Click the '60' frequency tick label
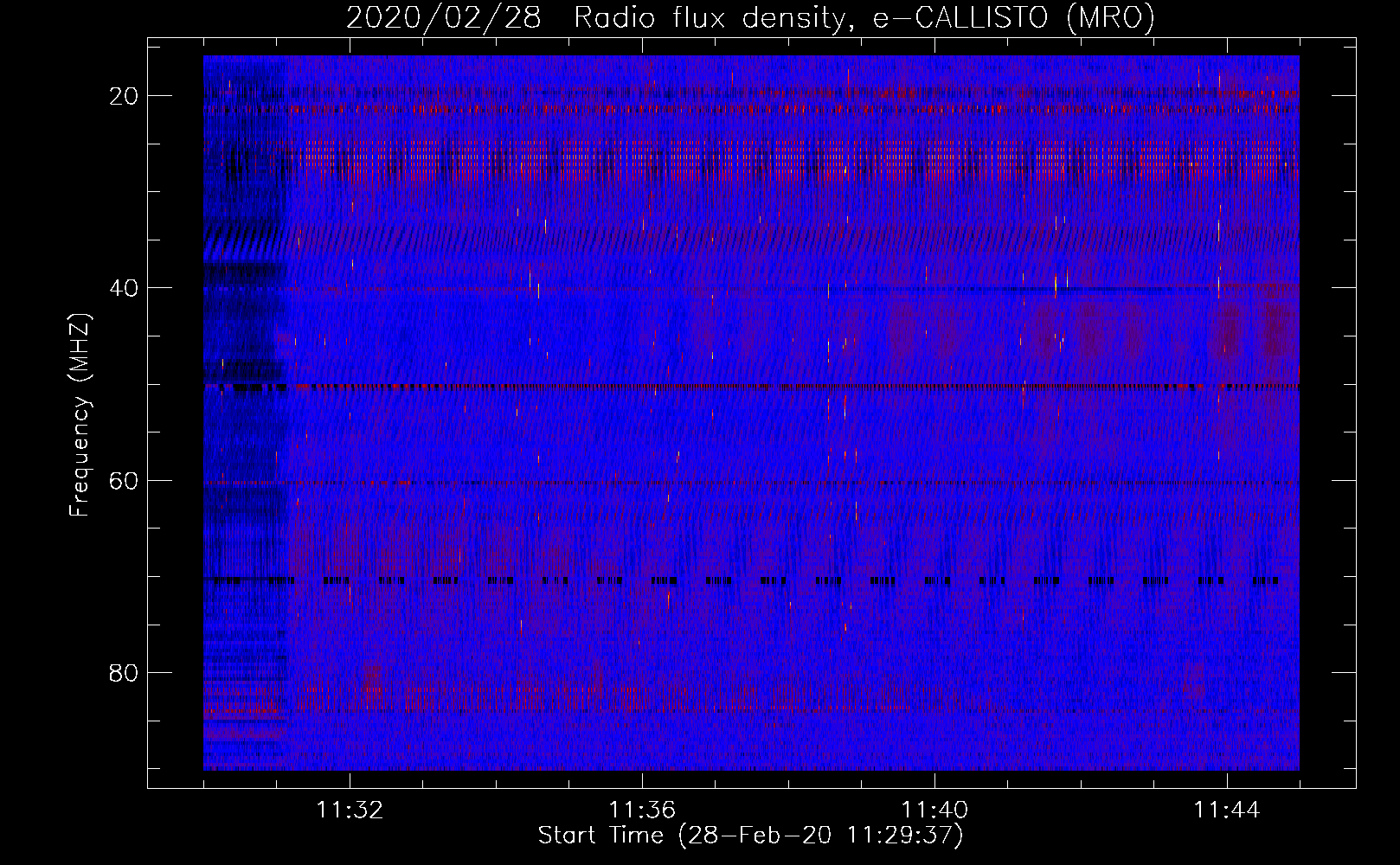Screen dimensions: 1400x865 click(124, 480)
